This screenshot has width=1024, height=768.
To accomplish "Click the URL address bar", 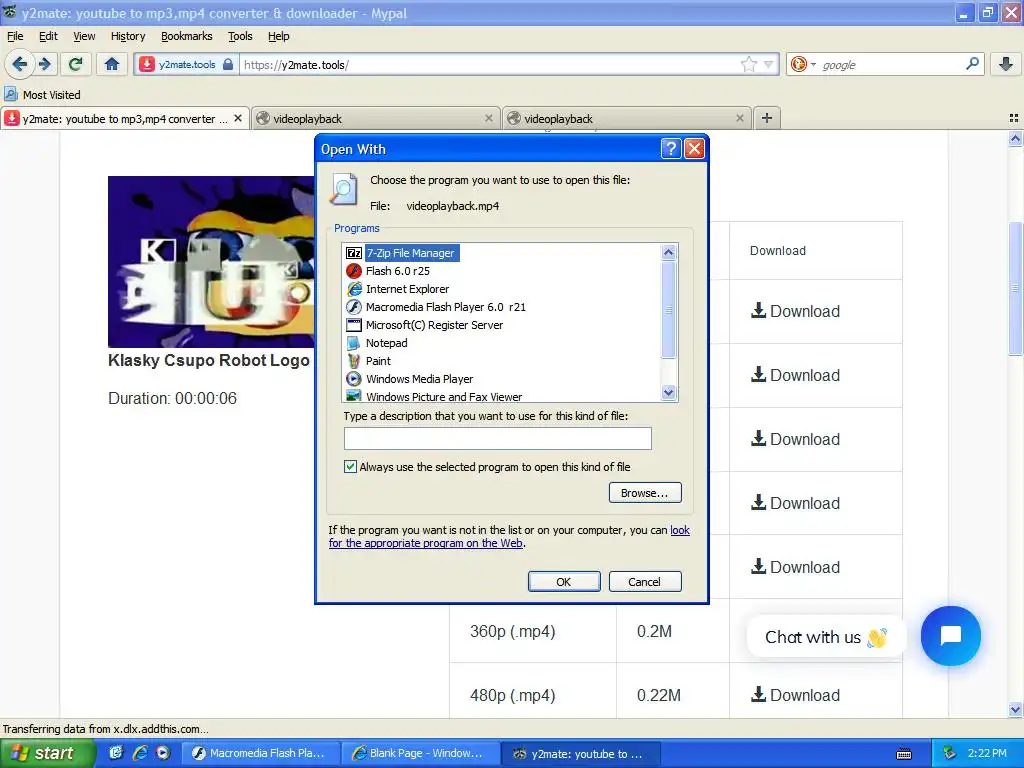I will point(490,65).
